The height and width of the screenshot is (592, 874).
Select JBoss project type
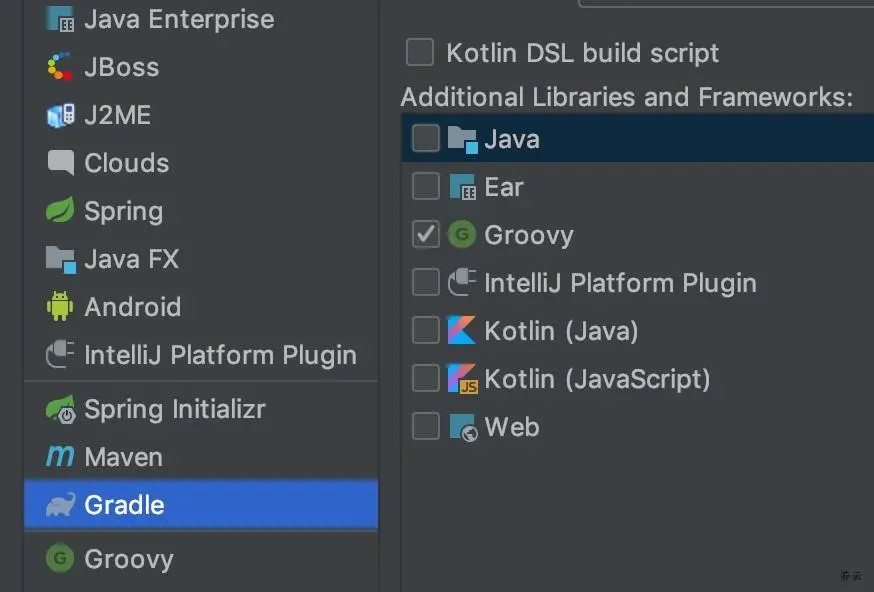click(x=201, y=67)
